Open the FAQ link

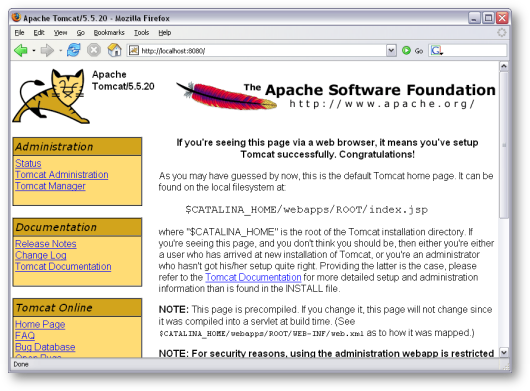(25, 336)
